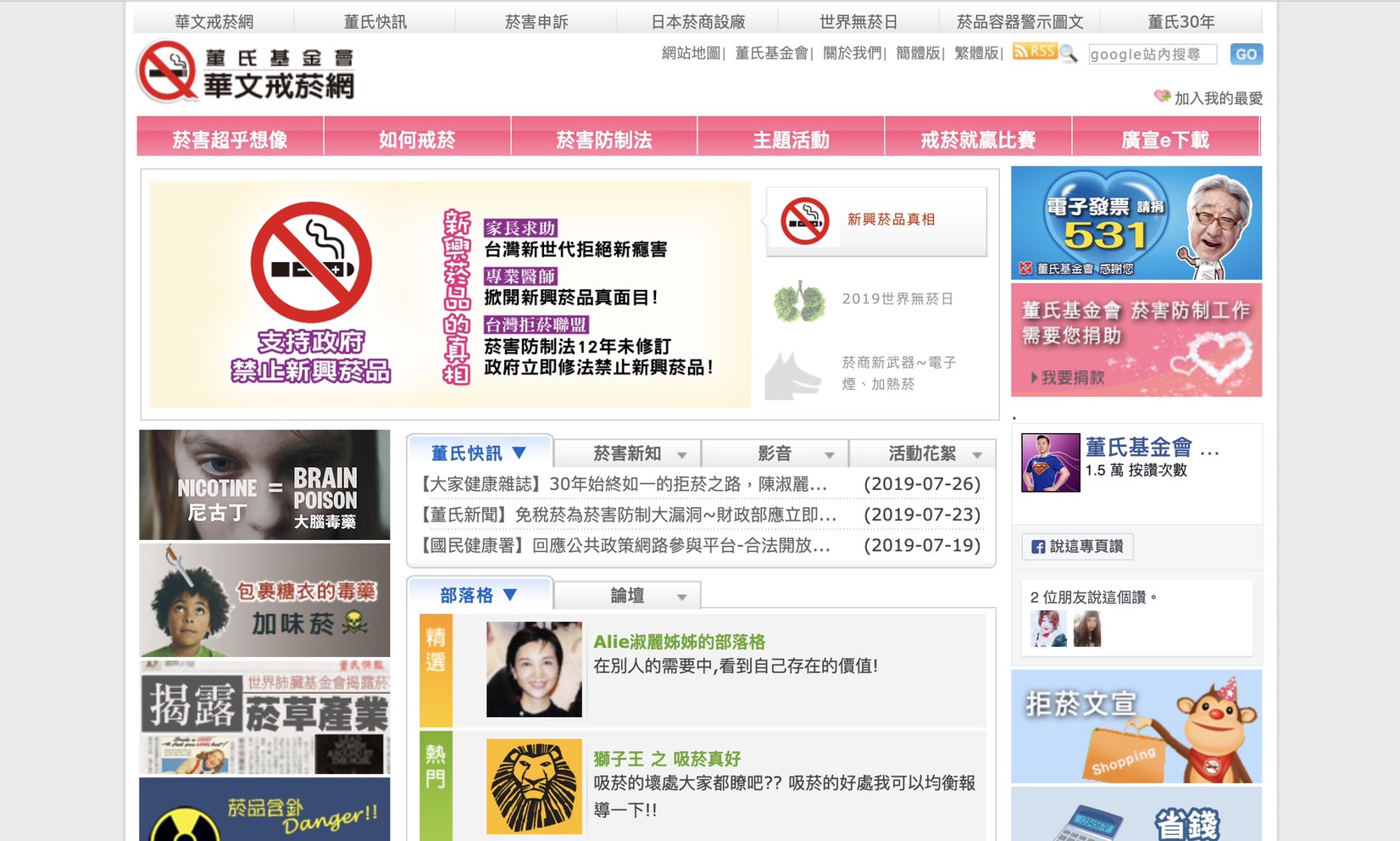The image size is (1400, 841).
Task: Open the 【大家健康雜誌】30年始終如一 news item
Action: [x=623, y=484]
